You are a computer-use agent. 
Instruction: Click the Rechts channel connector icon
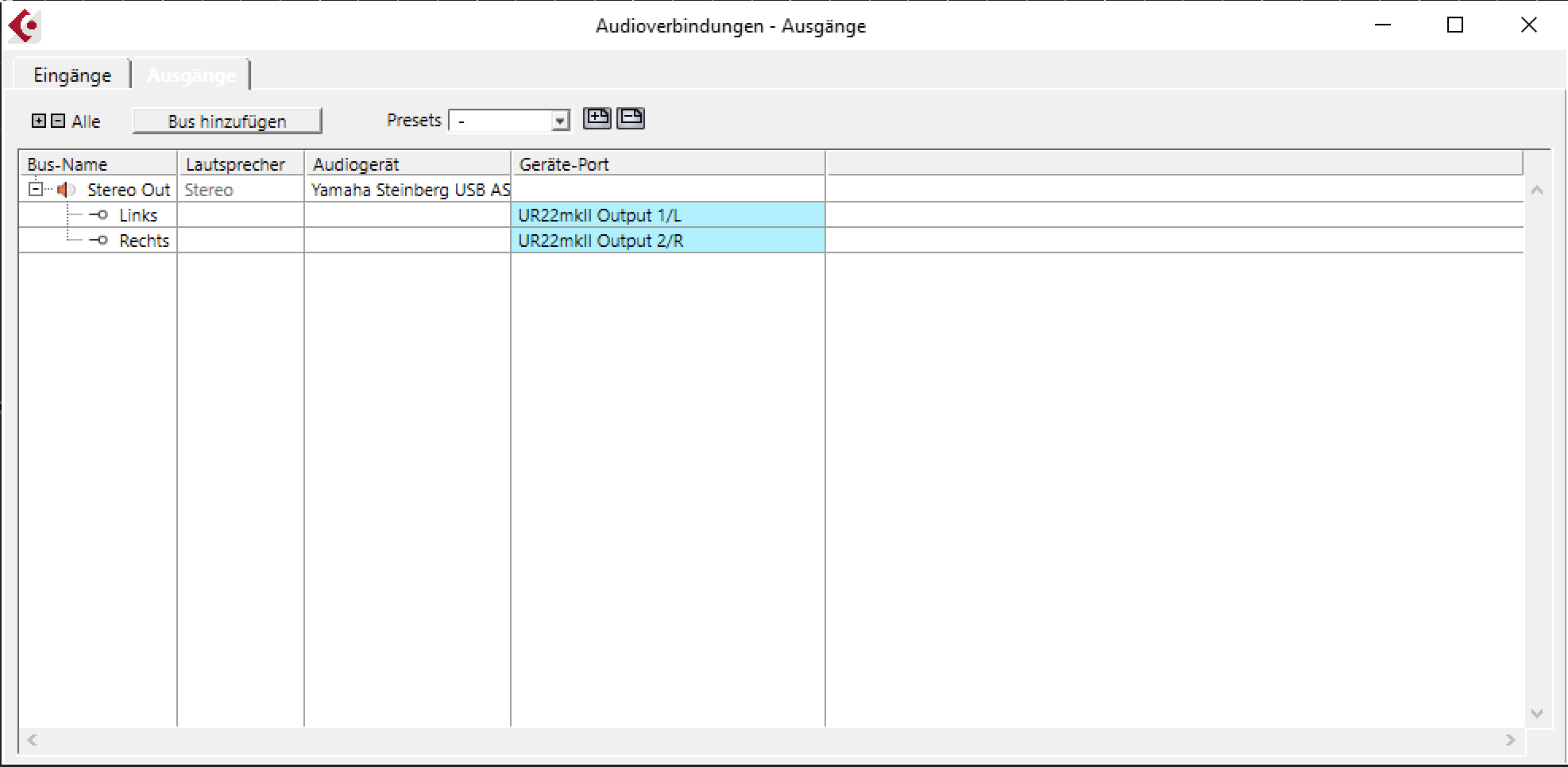coord(99,241)
